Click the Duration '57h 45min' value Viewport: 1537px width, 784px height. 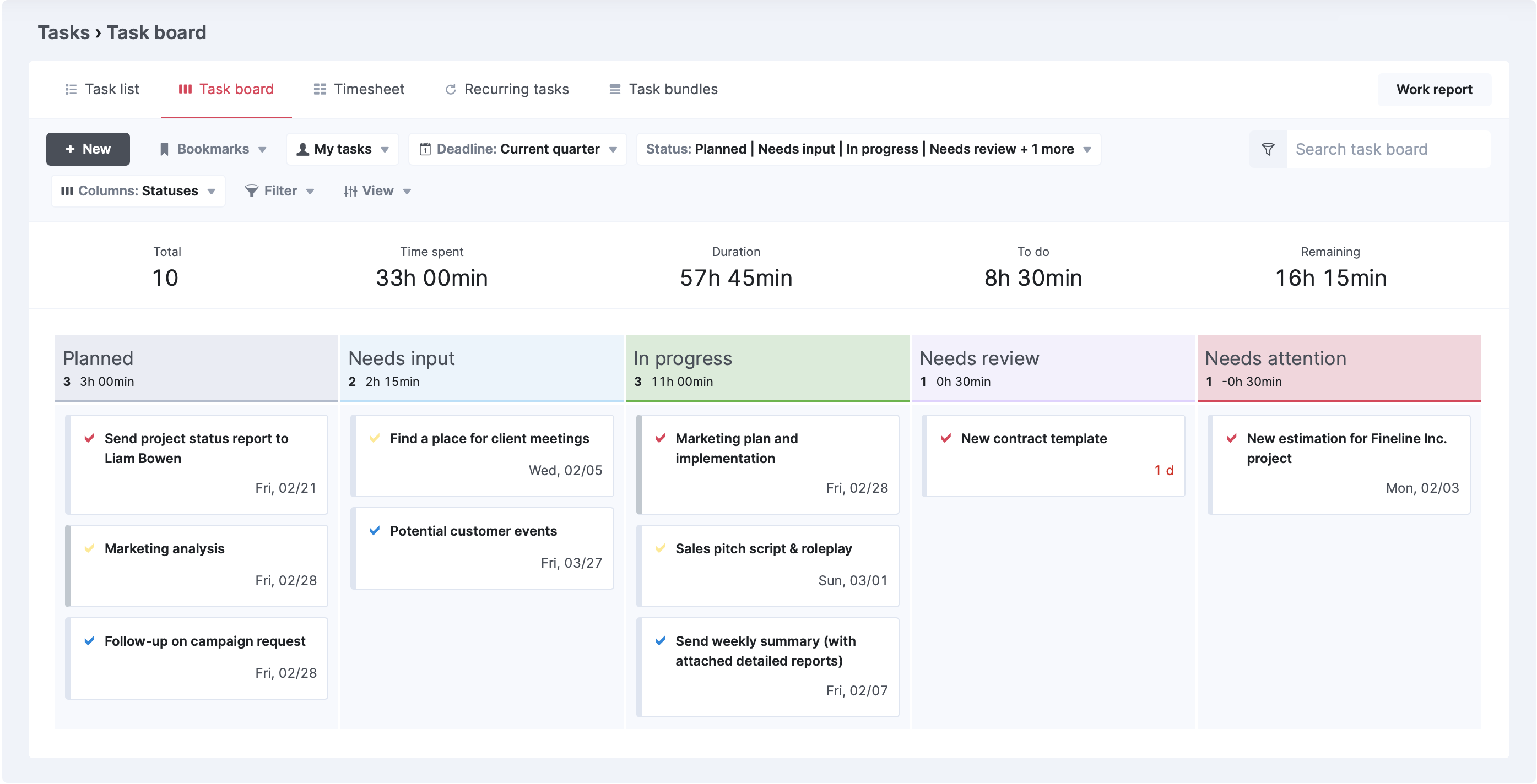(737, 278)
